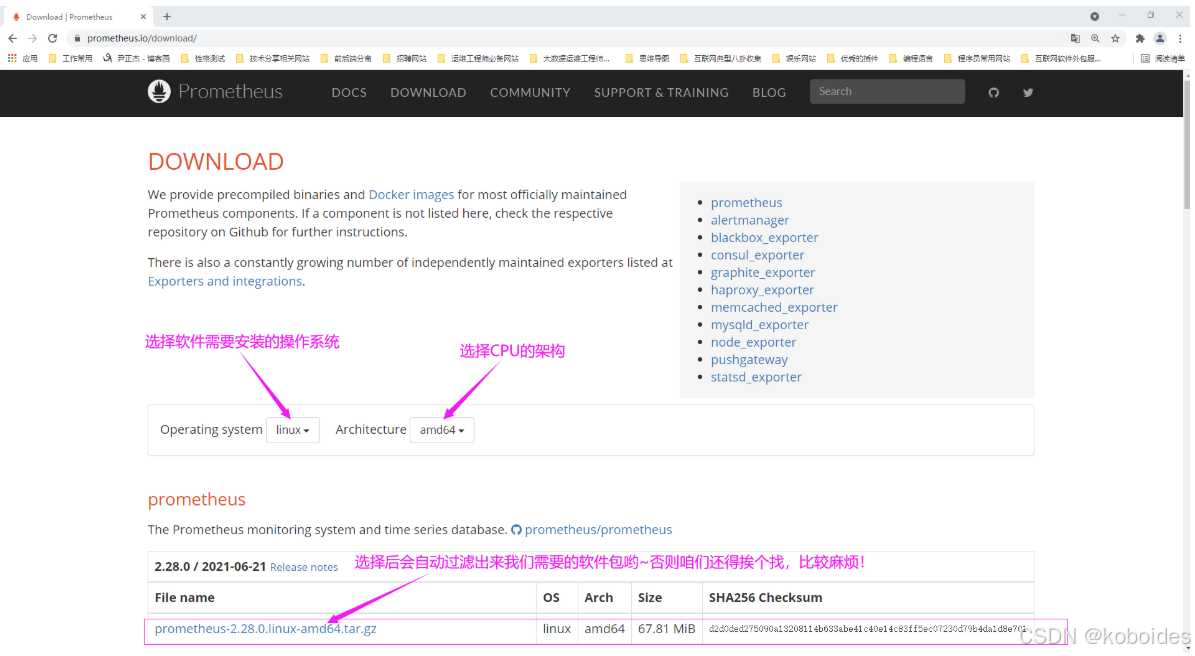Click the 67.81 MiB size cell
Image resolution: width=1195 pixels, height=656 pixels.
point(666,629)
